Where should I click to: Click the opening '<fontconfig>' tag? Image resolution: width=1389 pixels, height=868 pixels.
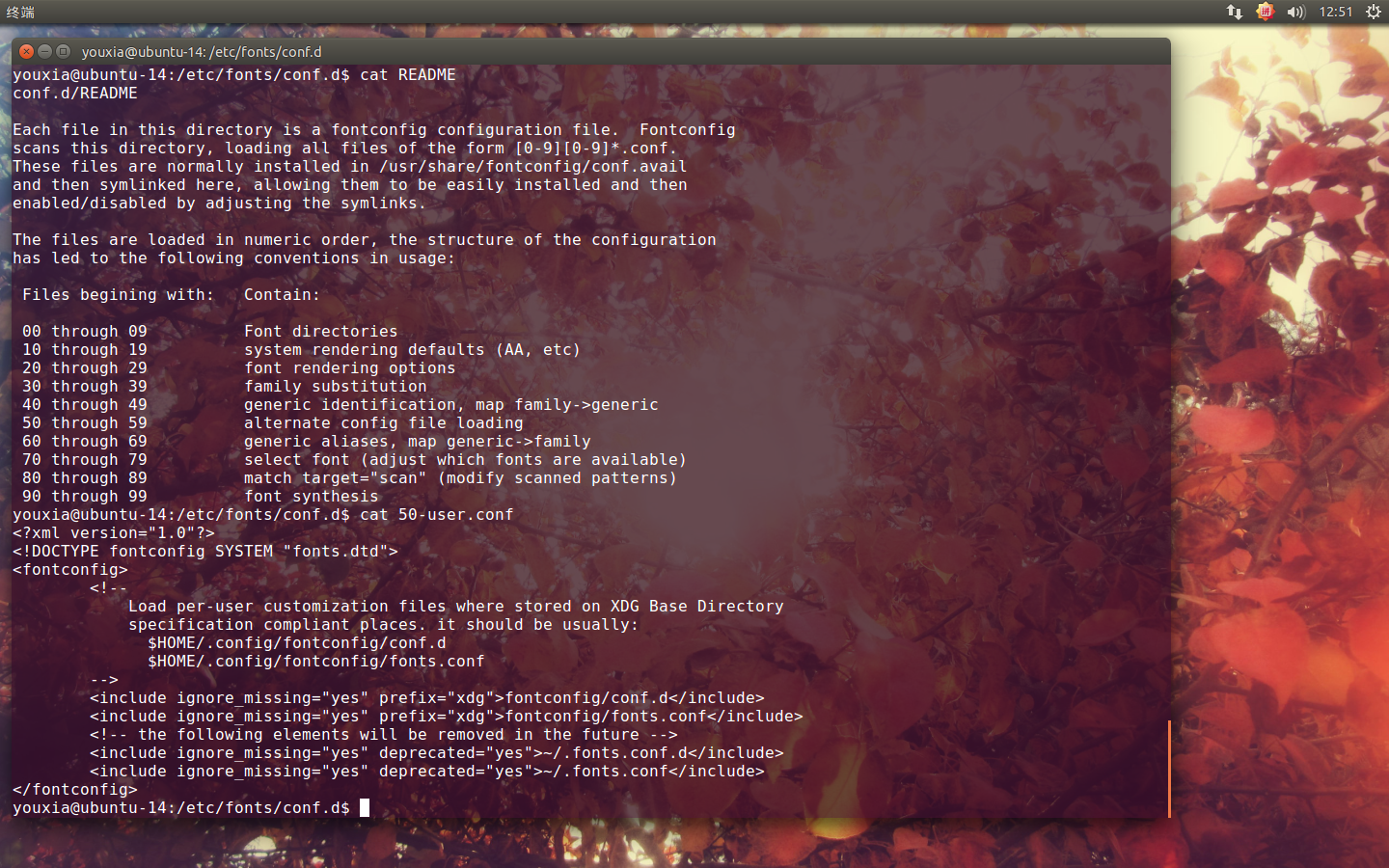(x=70, y=569)
